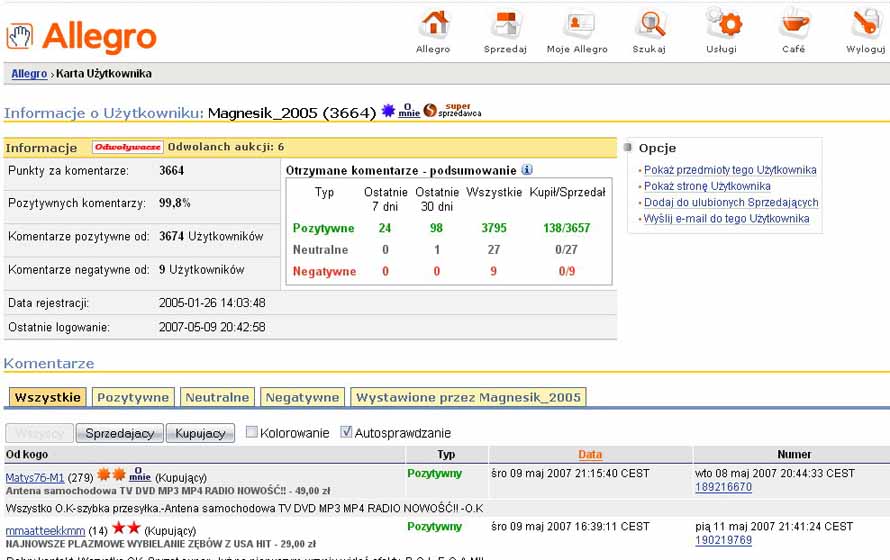Click the registration date 2005-01-26 14:03:48
The image size is (890, 560).
[212, 303]
